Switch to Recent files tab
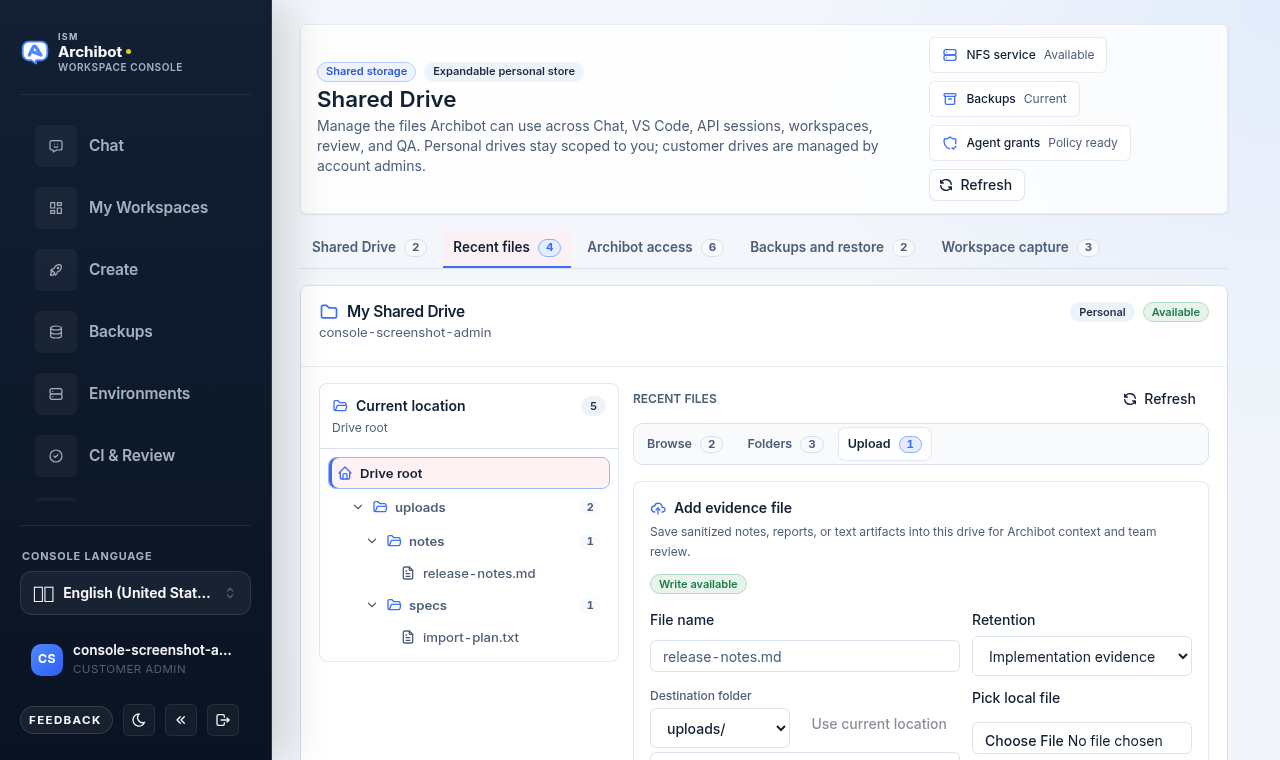This screenshot has width=1280, height=760. [x=507, y=247]
